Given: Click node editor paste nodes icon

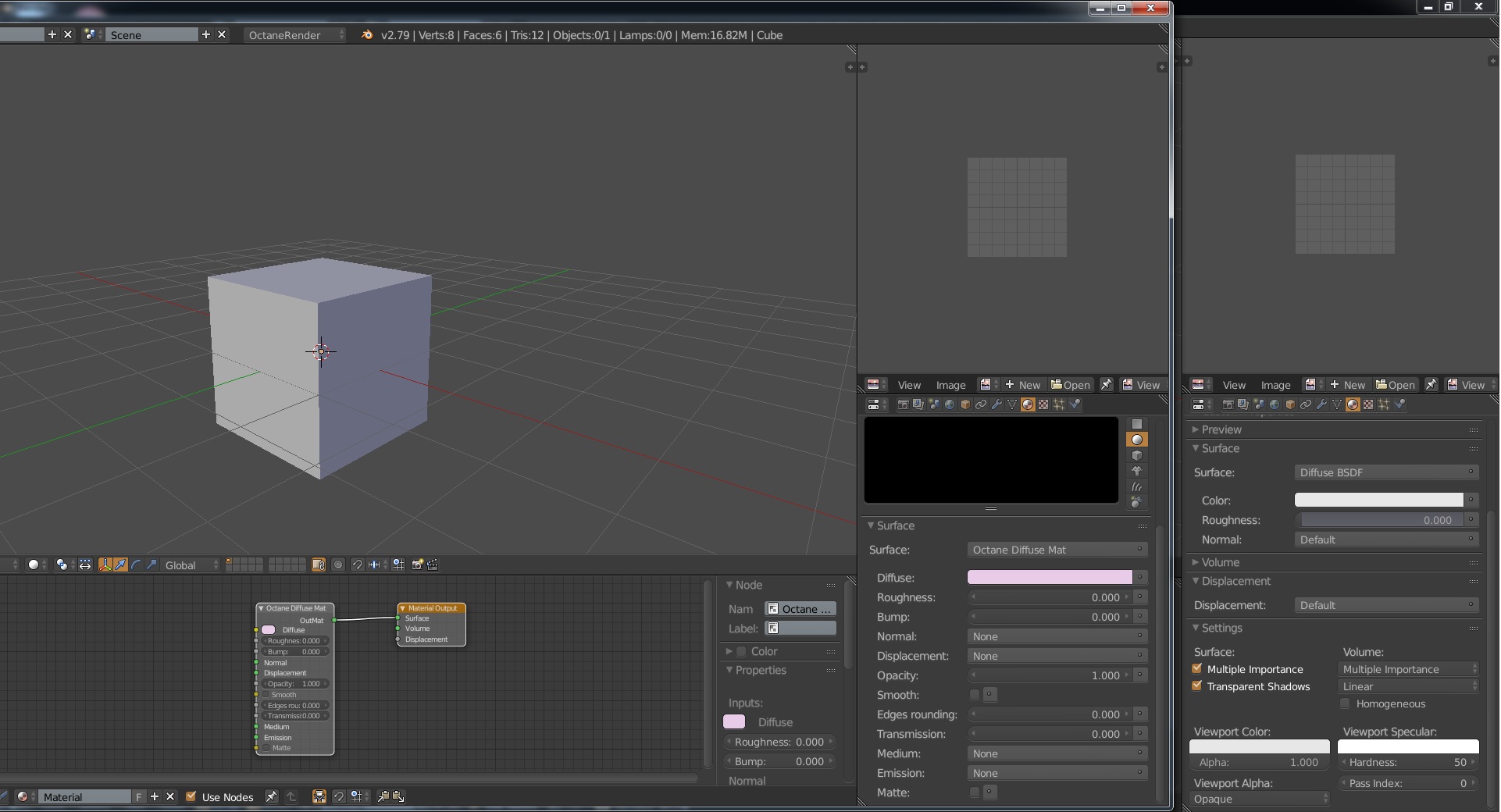Looking at the screenshot, I should pos(398,796).
